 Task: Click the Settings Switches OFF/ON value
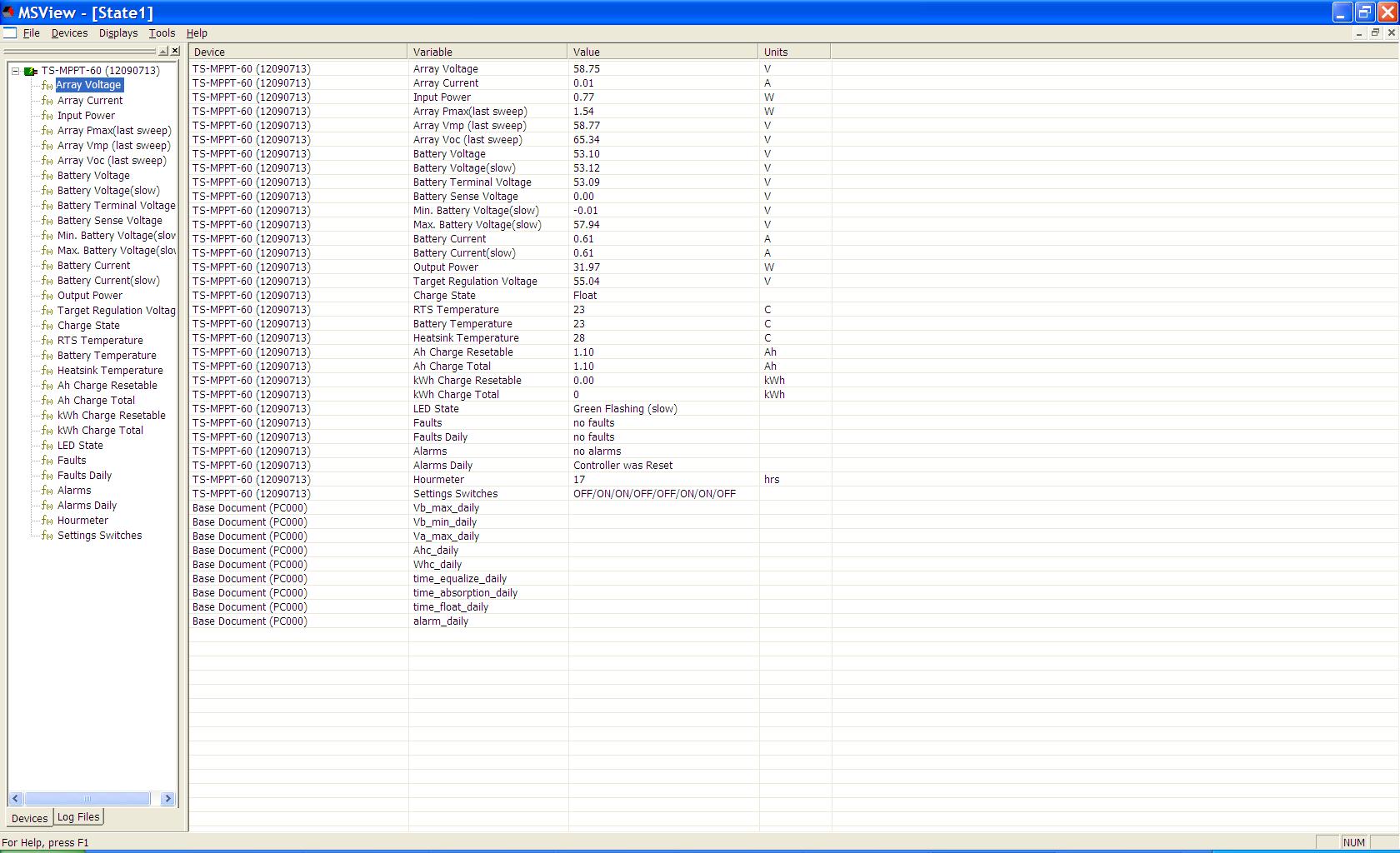click(x=654, y=494)
